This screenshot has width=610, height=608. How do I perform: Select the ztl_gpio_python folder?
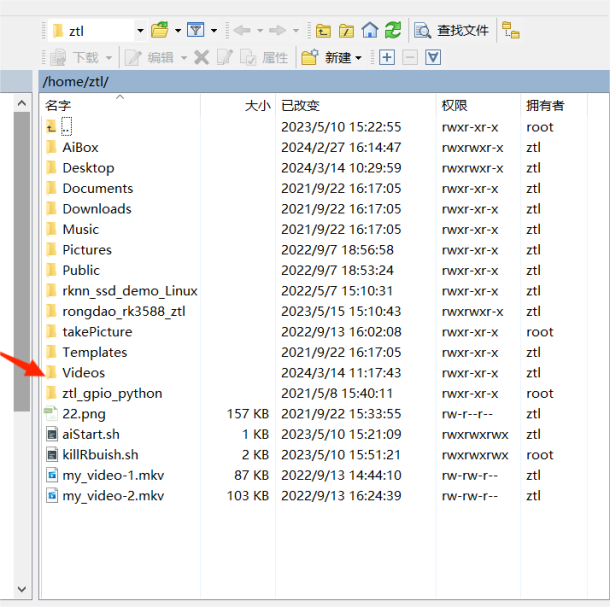(112, 394)
